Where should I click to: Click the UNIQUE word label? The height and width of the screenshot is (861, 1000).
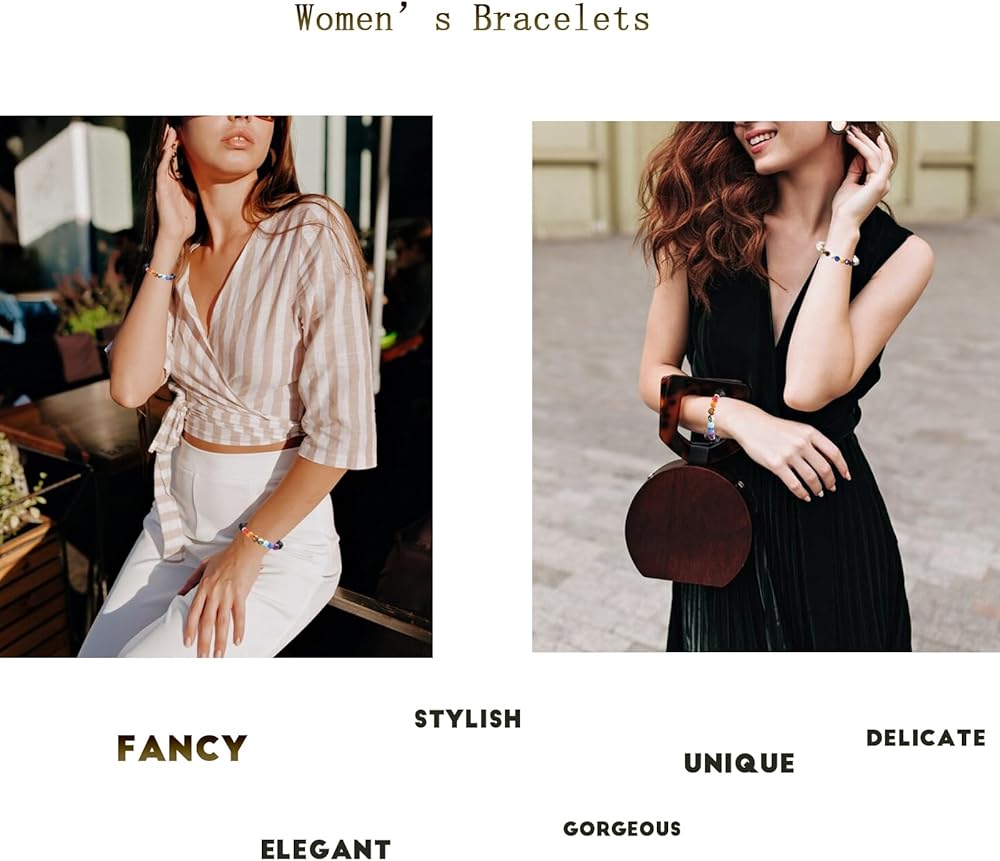(739, 763)
